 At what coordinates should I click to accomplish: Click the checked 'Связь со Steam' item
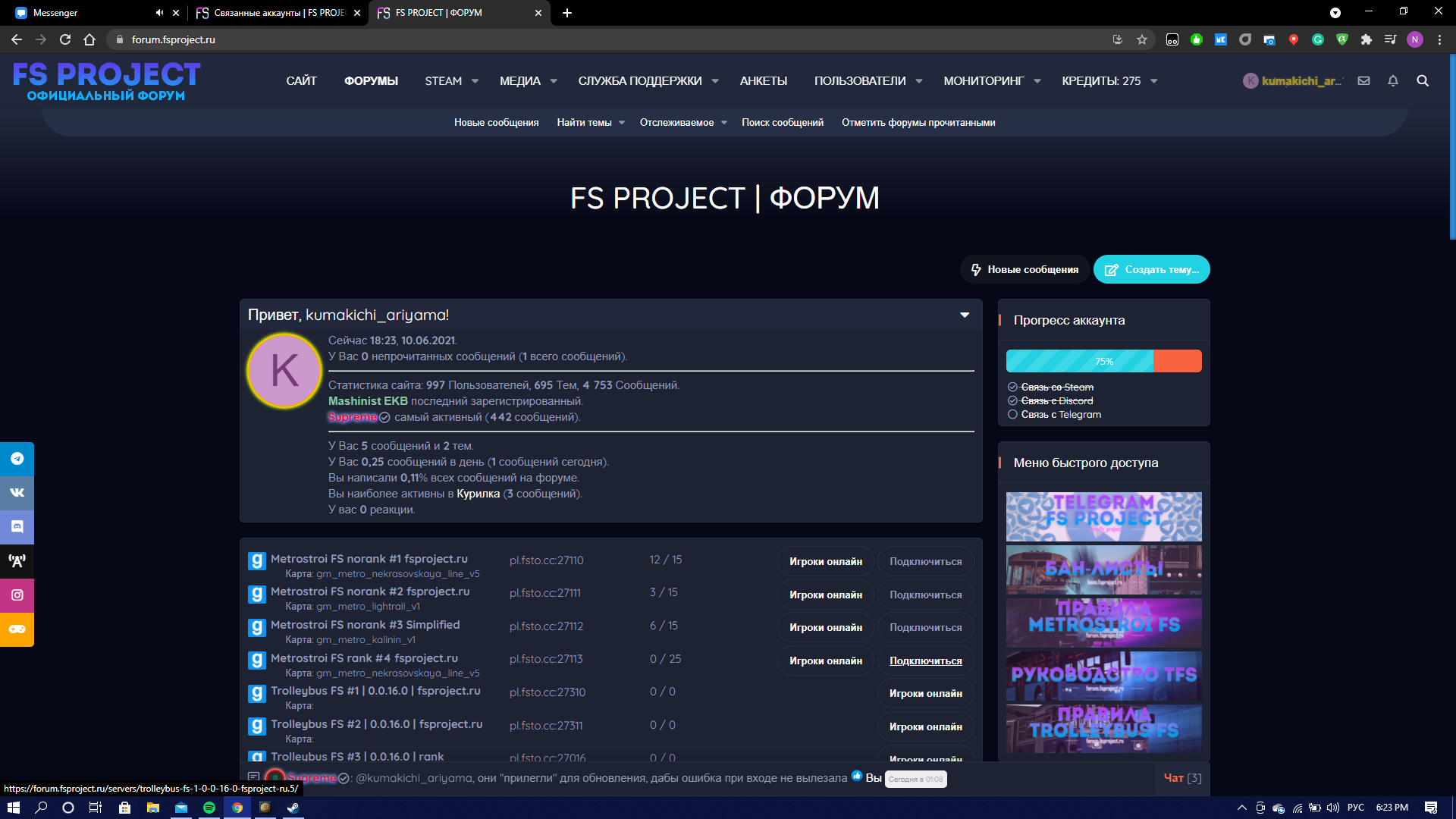tap(1056, 388)
